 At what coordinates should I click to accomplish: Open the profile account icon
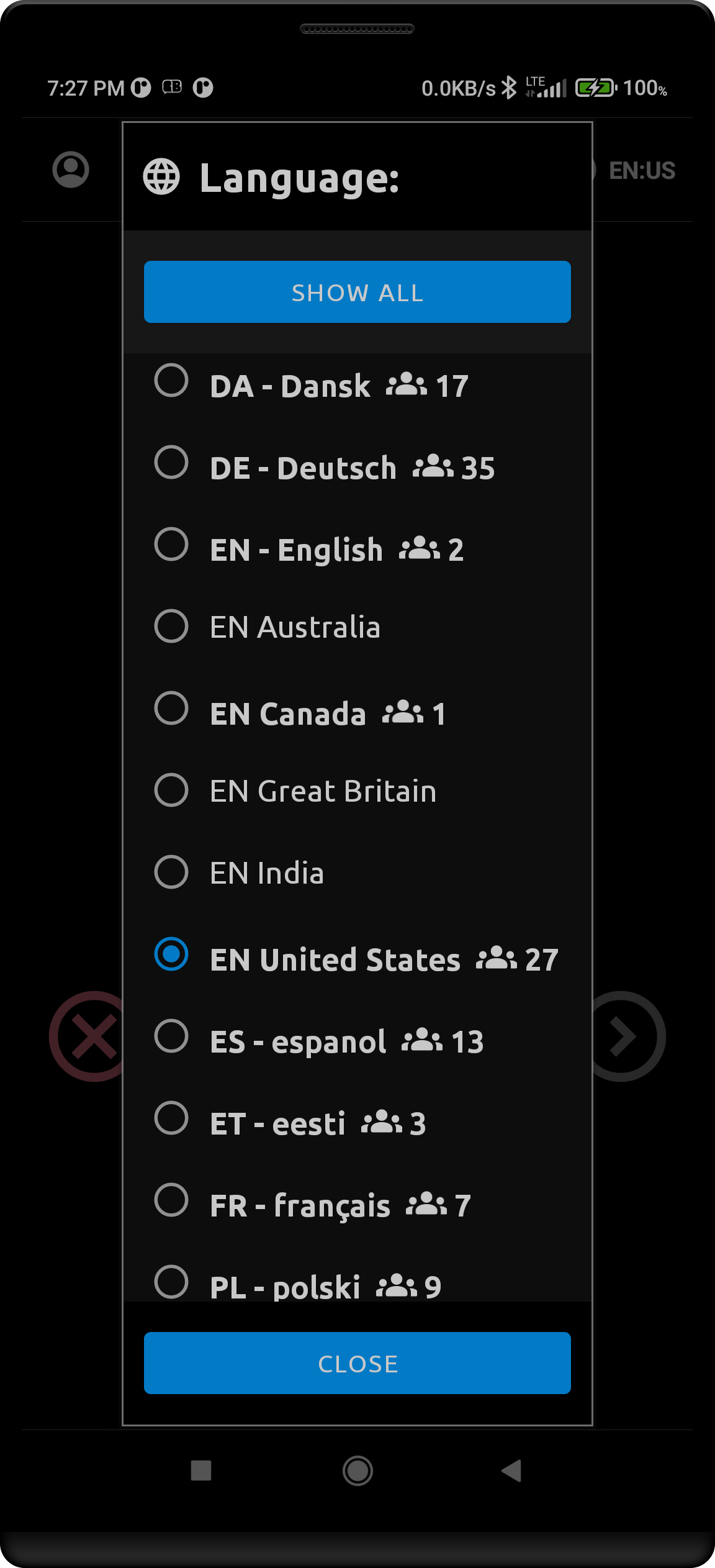pos(71,170)
